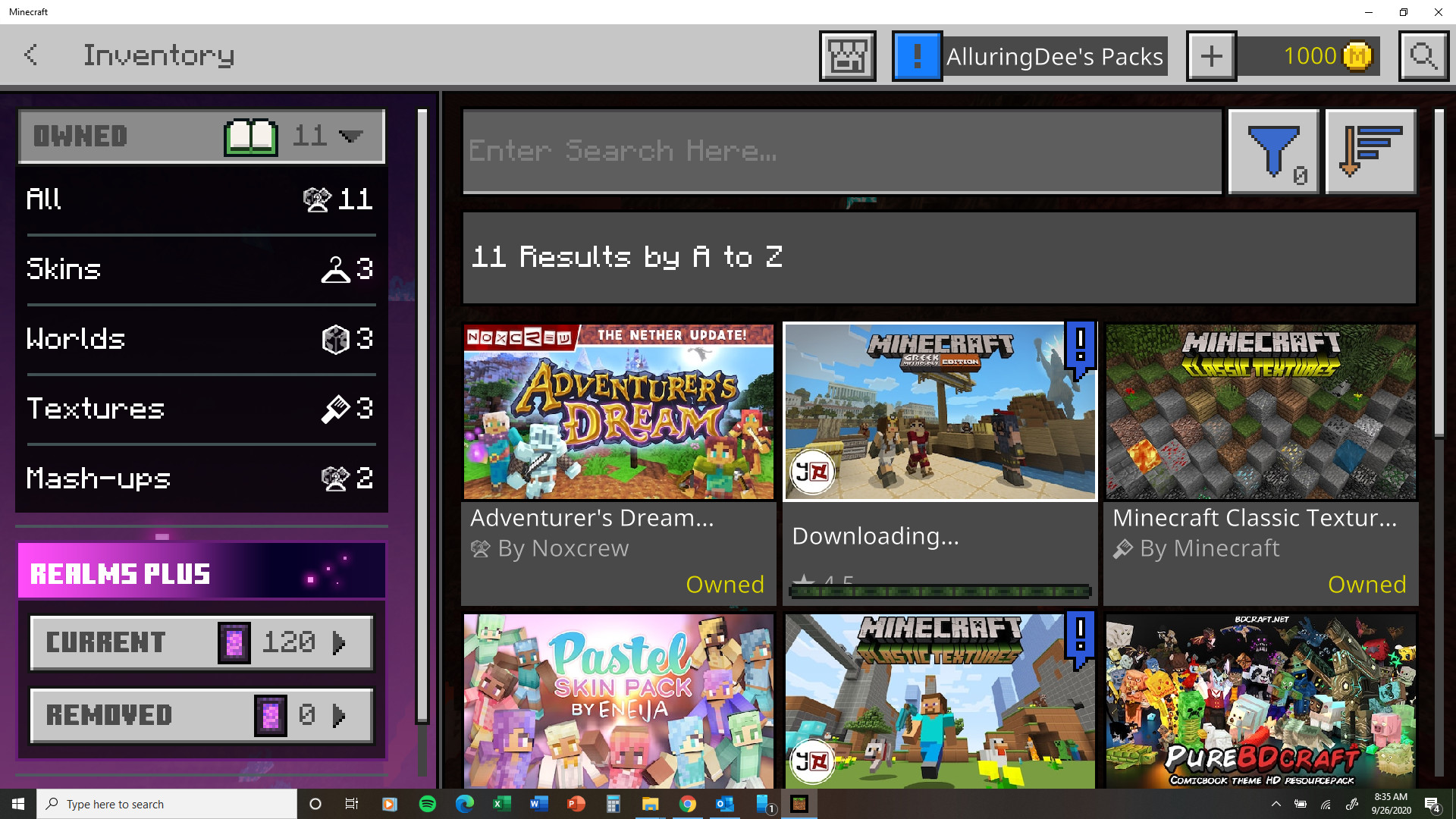Click the back arrow beside Inventory

click(31, 55)
